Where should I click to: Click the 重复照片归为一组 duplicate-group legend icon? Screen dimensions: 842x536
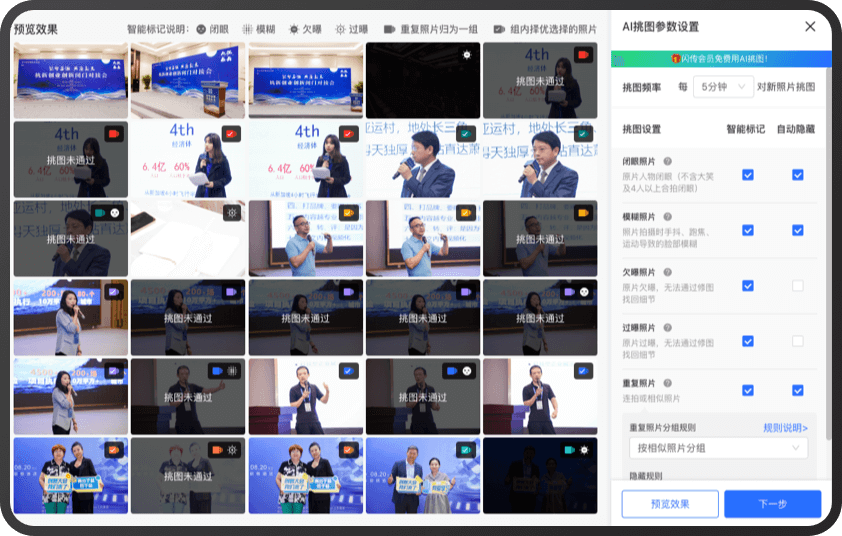click(x=389, y=30)
